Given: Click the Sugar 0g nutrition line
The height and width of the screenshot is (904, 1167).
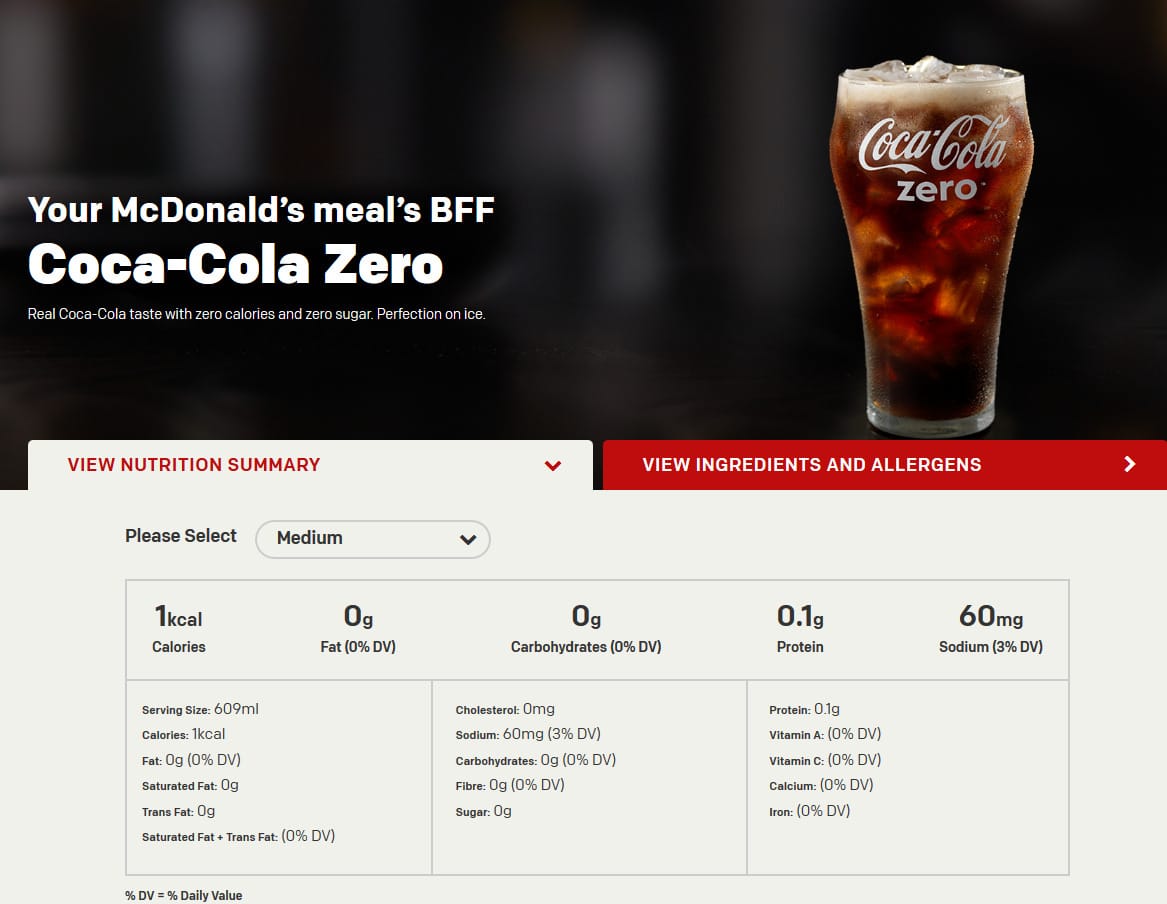Looking at the screenshot, I should pyautogui.click(x=483, y=811).
